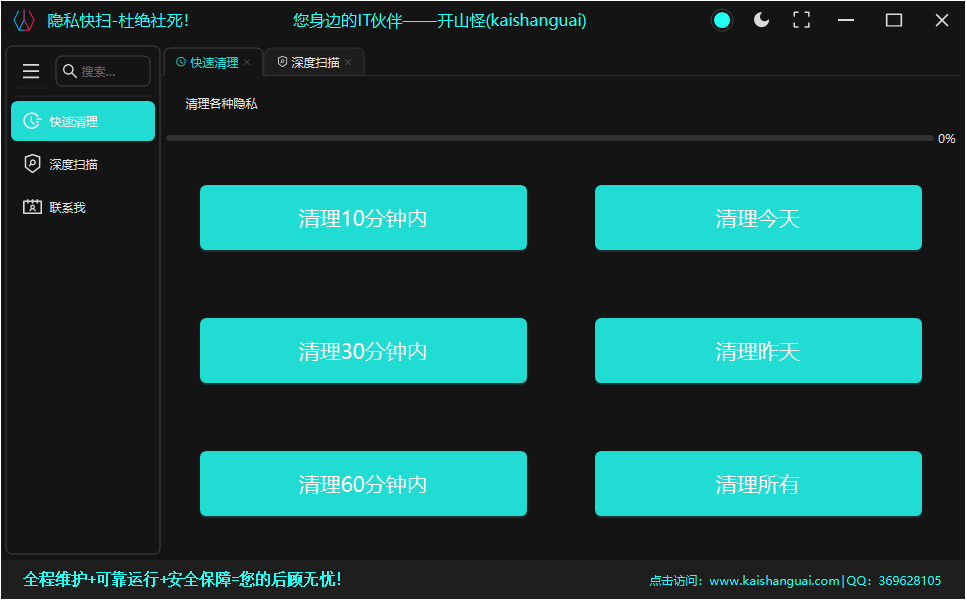
Task: Click the 清理60分钟内 button
Action: [363, 484]
